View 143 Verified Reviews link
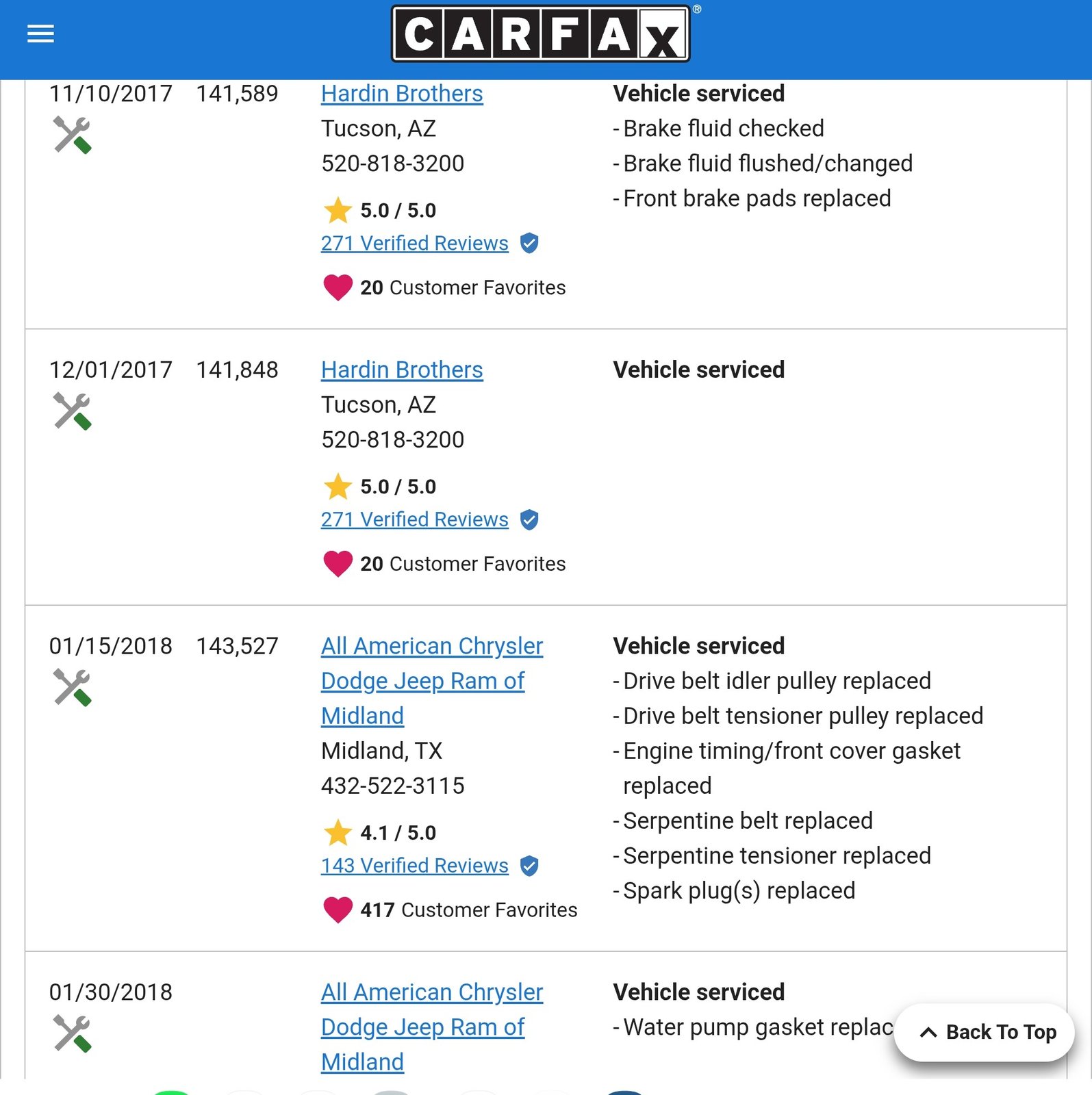 tap(414, 866)
